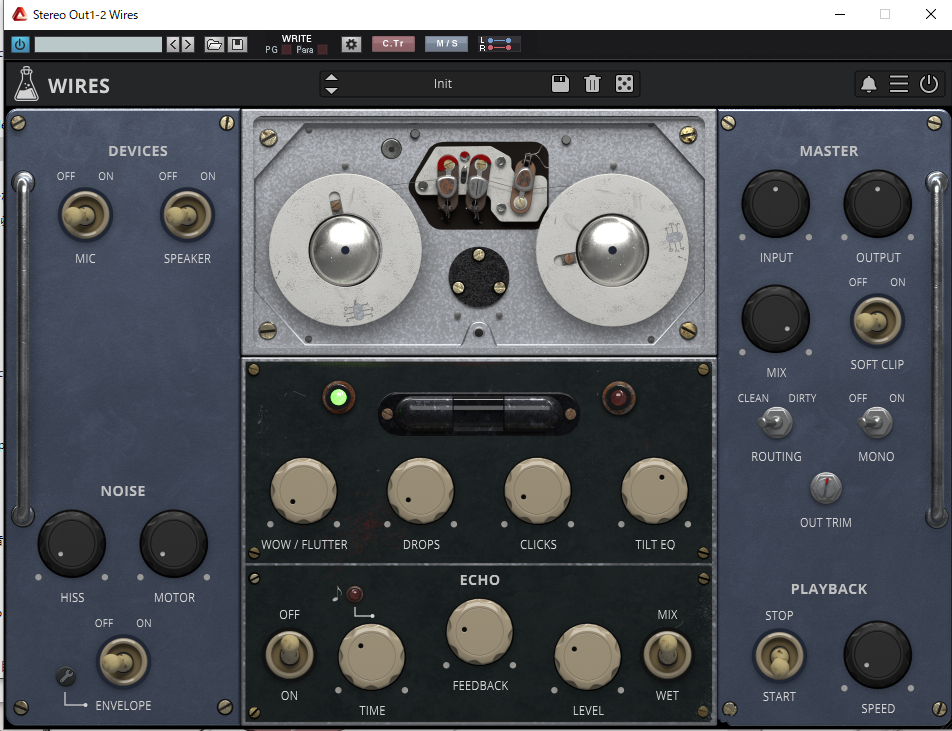Click the host preset name field
The width and height of the screenshot is (952, 731).
(98, 44)
